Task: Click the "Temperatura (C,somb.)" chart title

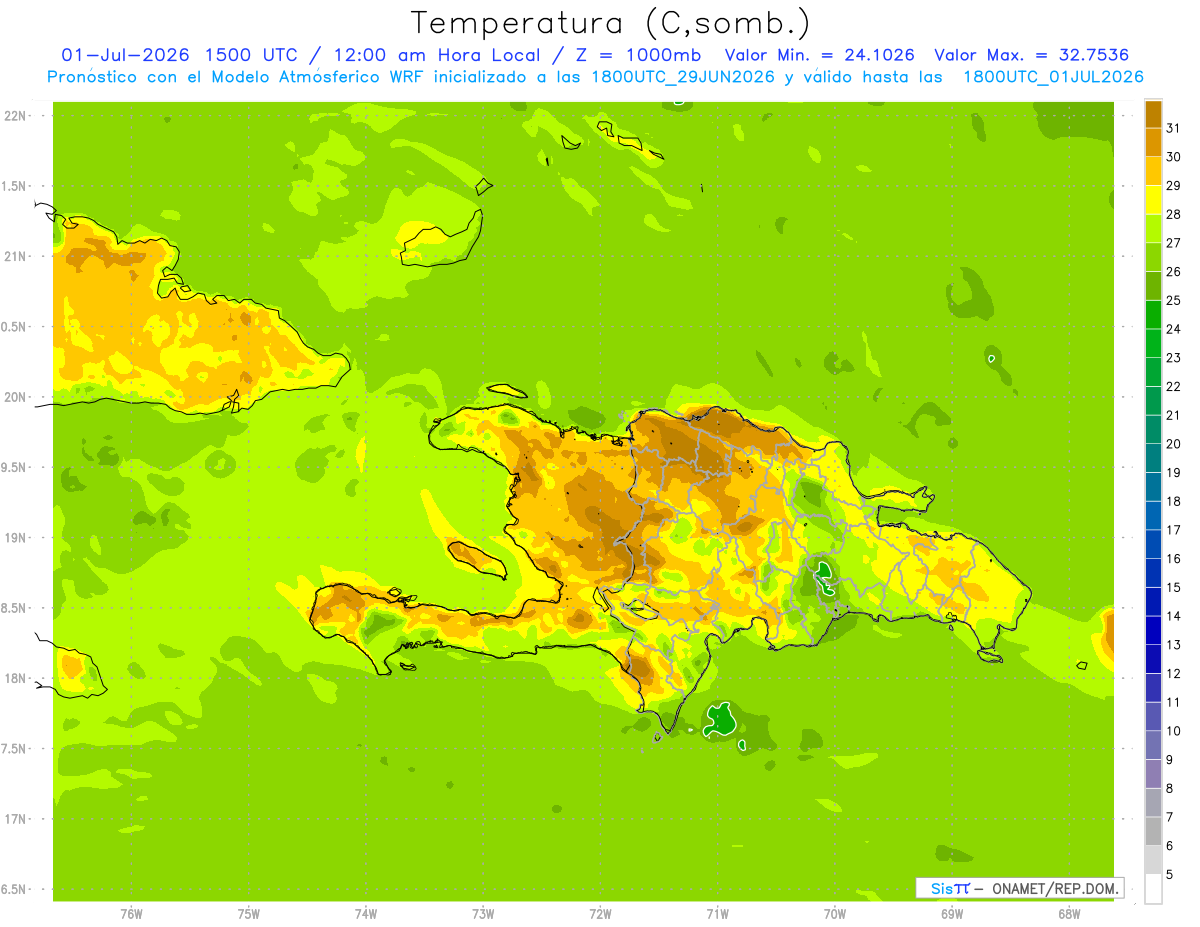Action: tap(610, 23)
